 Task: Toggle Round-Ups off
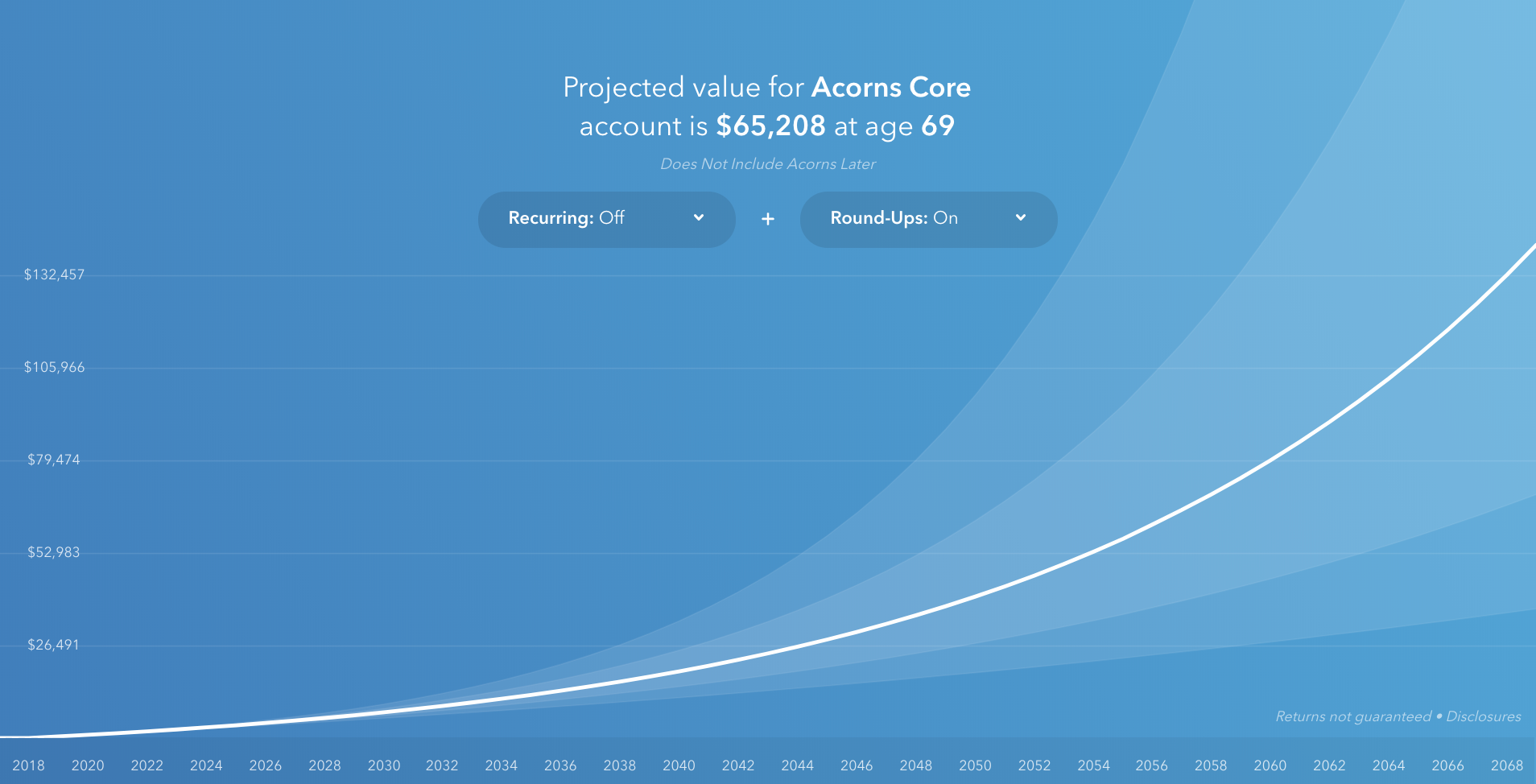(929, 218)
